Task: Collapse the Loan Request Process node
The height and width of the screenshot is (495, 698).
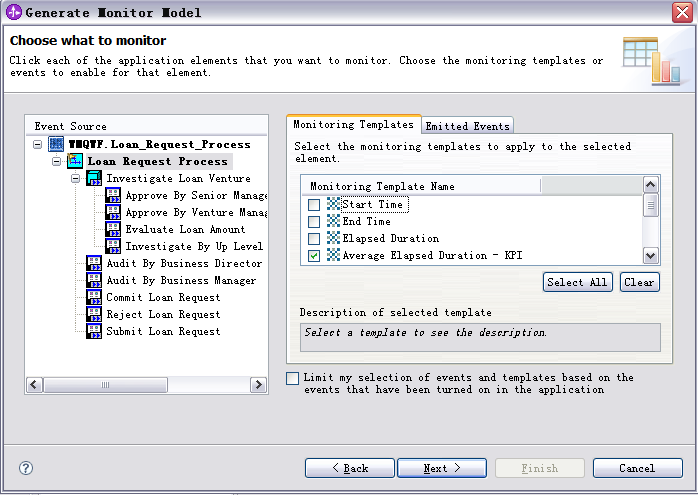Action: point(57,161)
